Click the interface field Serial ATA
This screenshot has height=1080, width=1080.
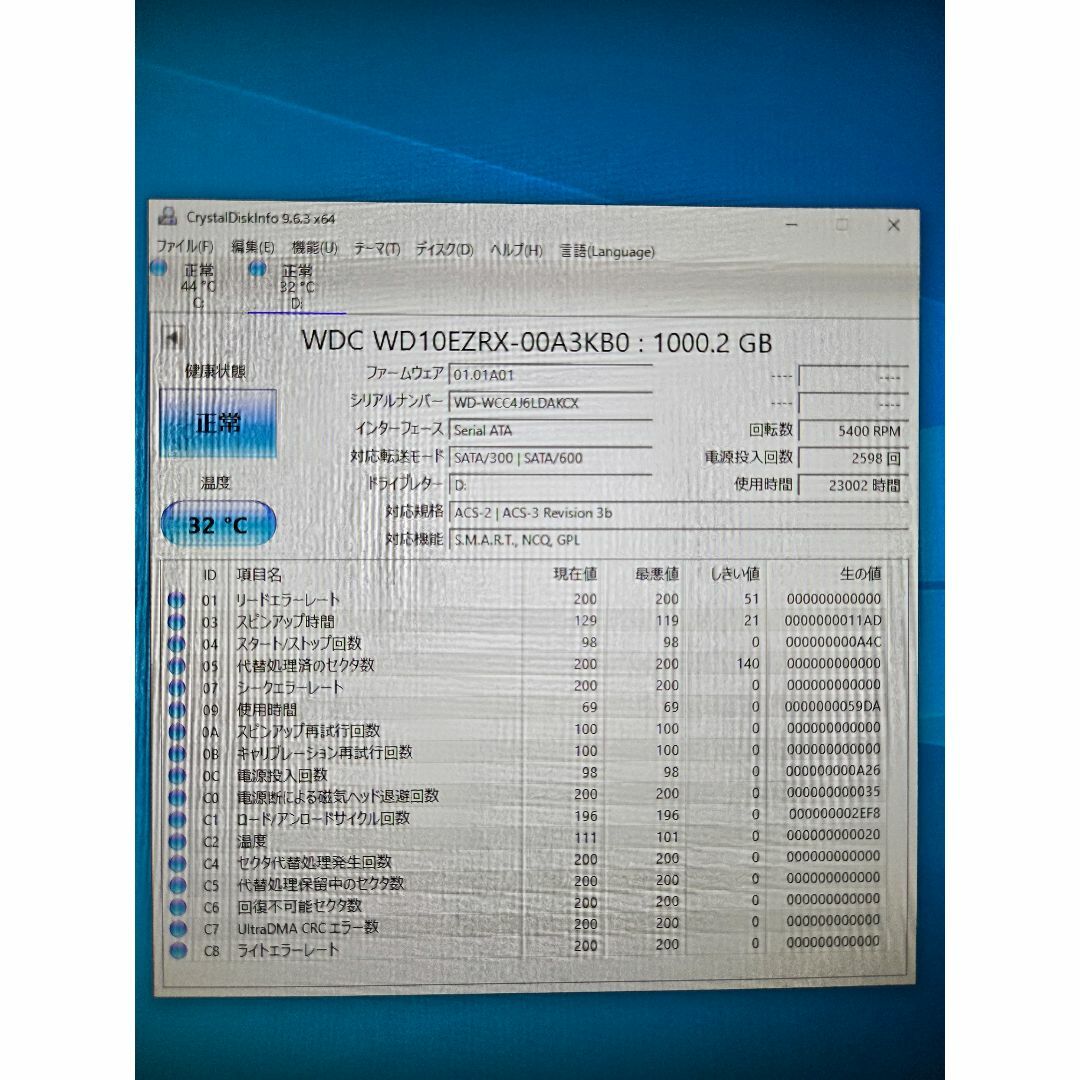tap(550, 430)
